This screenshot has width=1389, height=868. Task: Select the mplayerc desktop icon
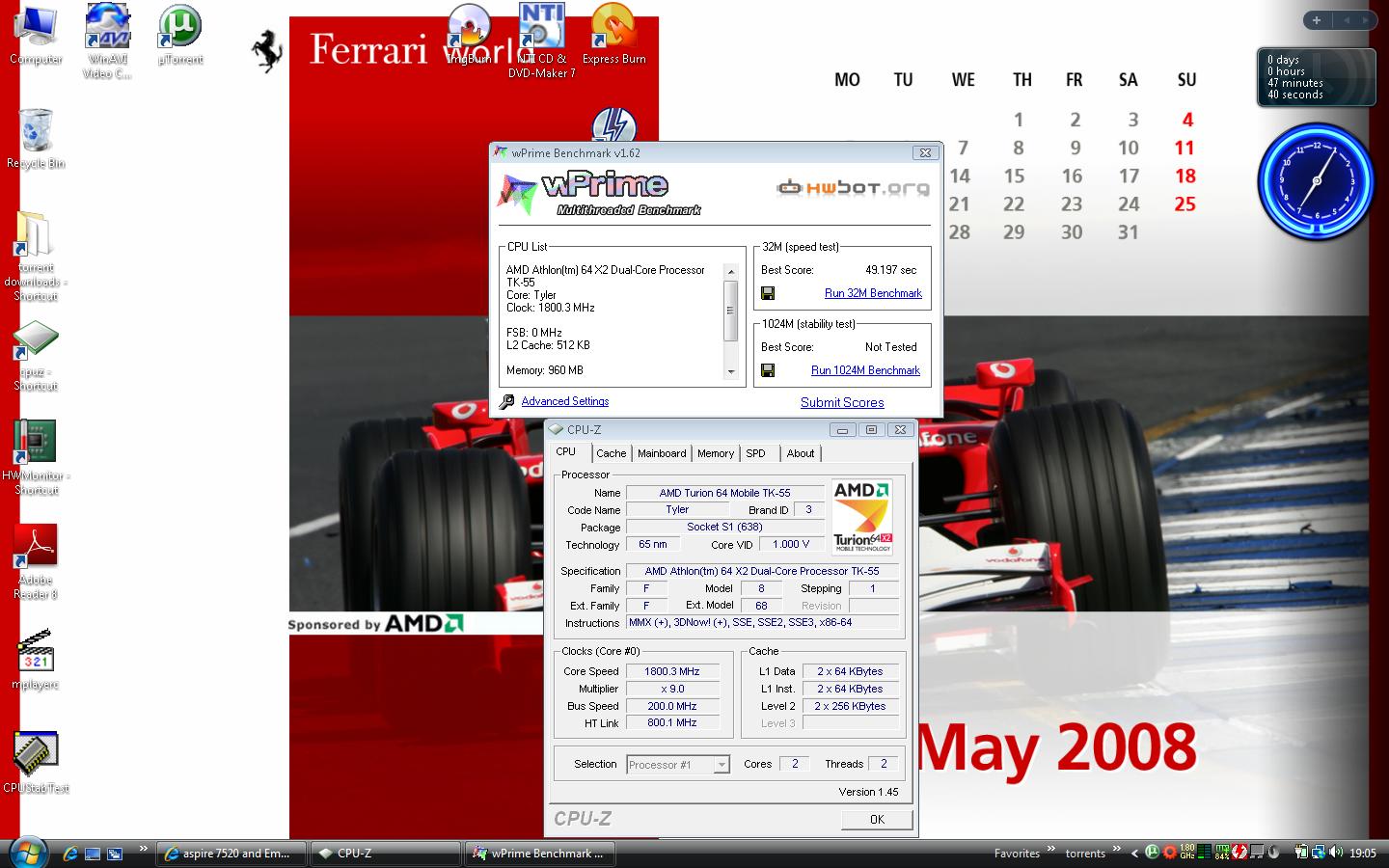[36, 660]
